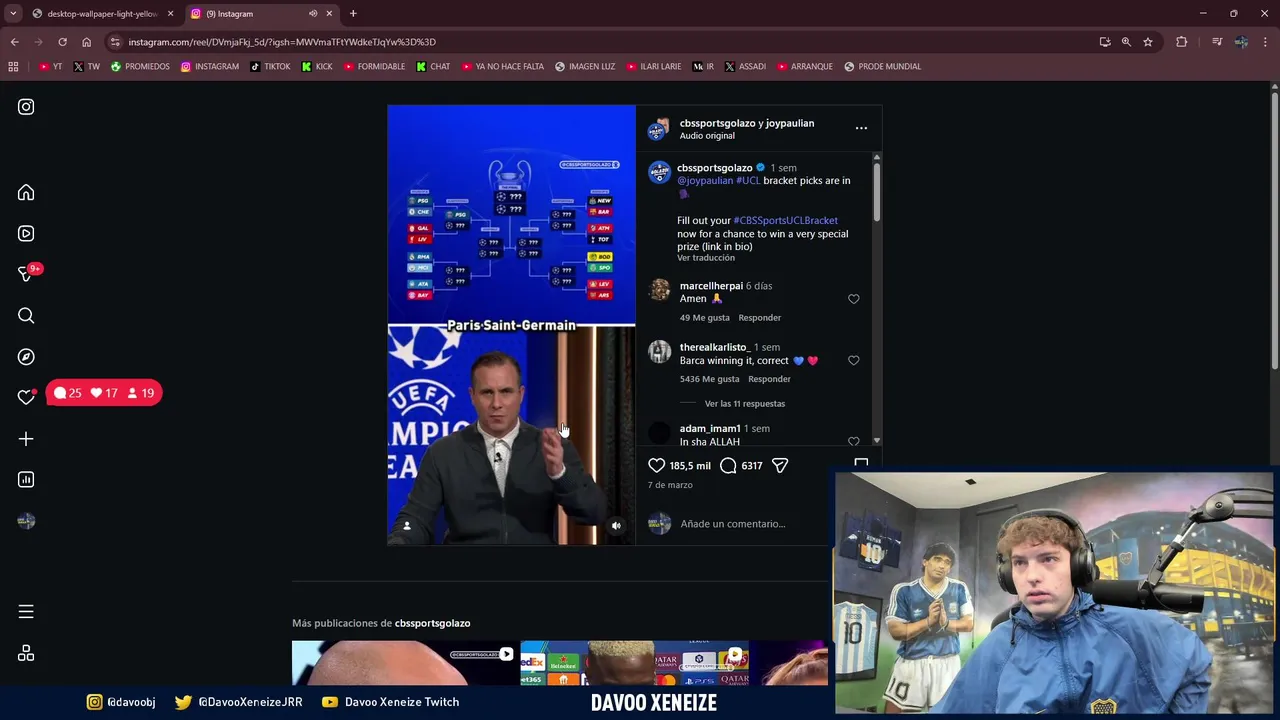Open comments bubble beside 6317
This screenshot has height=720, width=1280.
pyautogui.click(x=728, y=465)
